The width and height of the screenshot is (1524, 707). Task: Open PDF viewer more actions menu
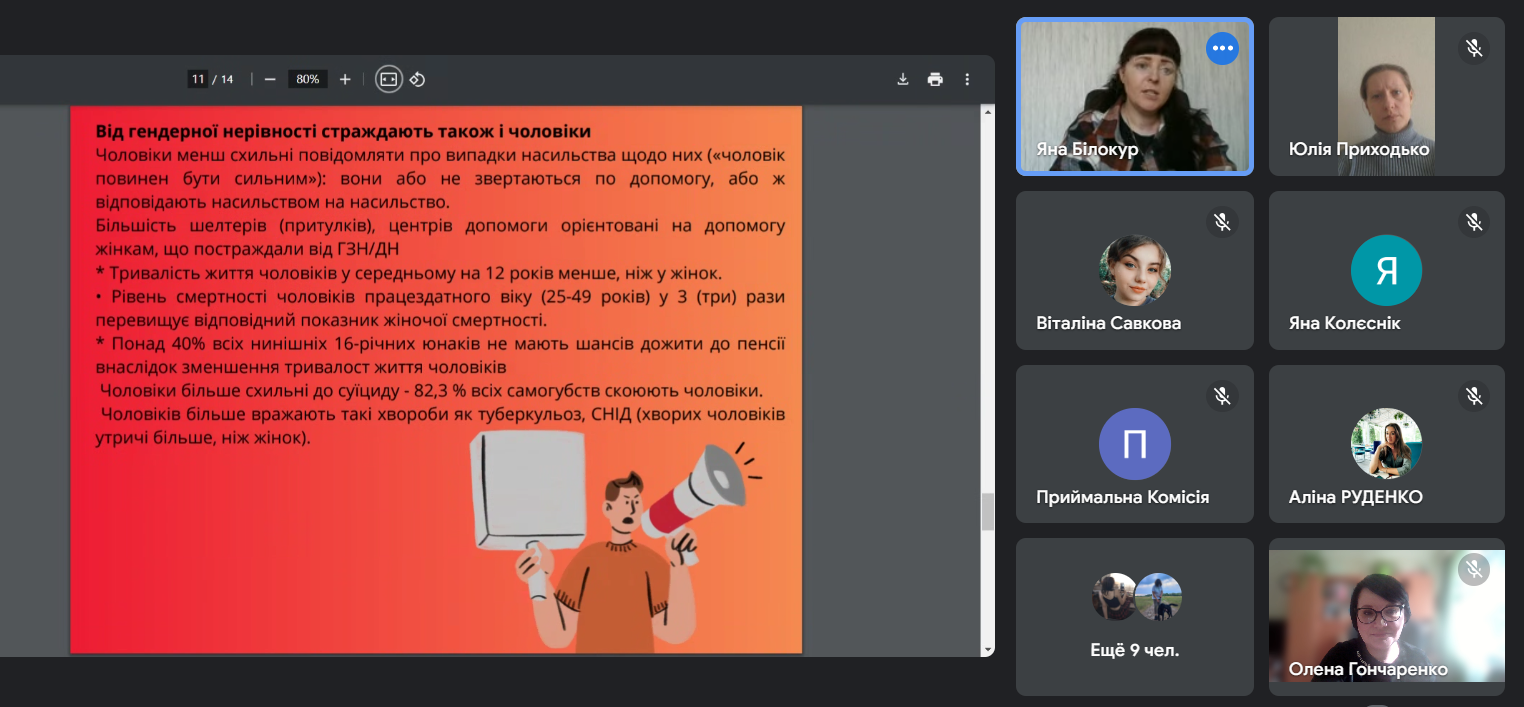click(x=967, y=79)
